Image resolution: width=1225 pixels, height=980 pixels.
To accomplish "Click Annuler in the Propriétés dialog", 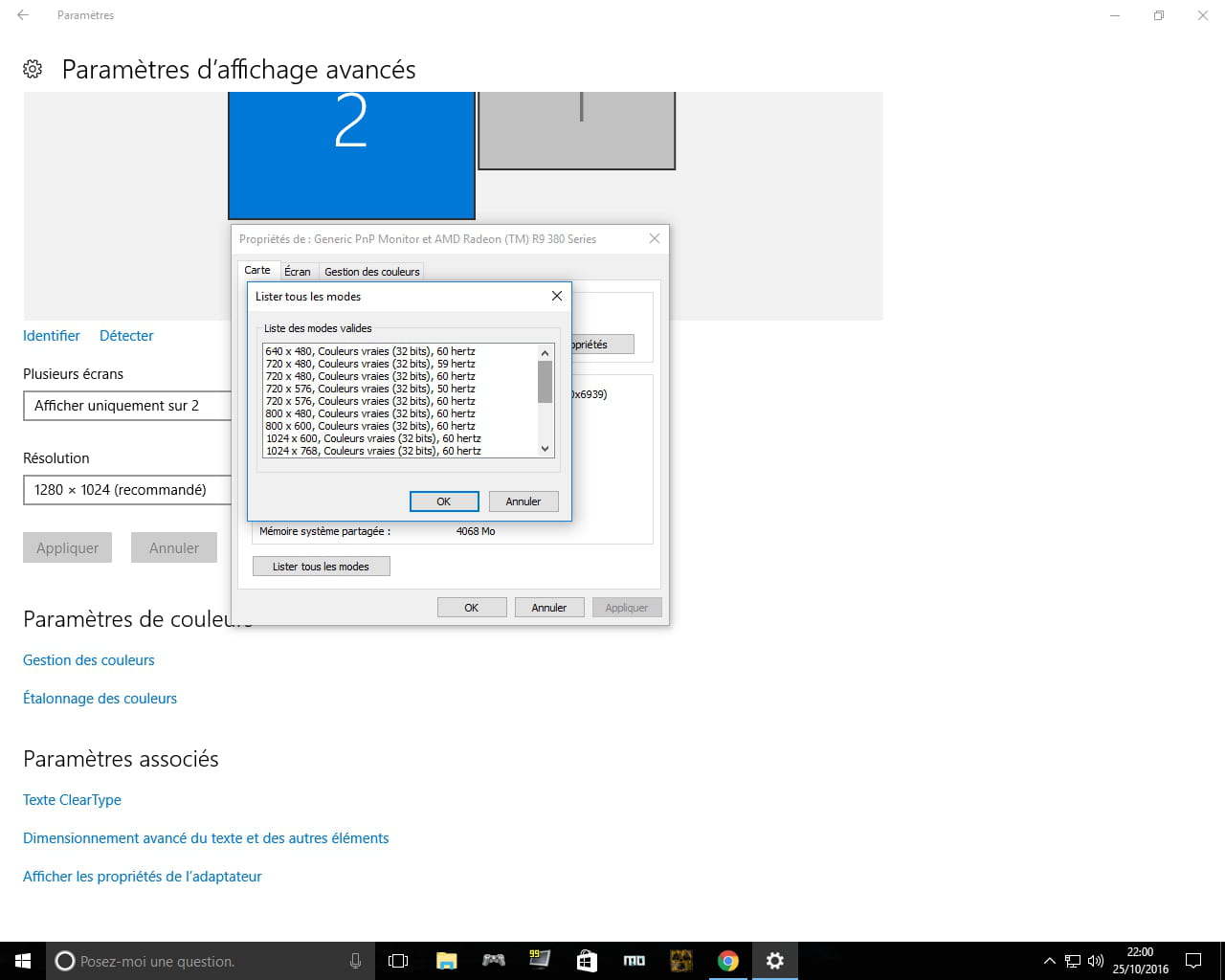I will (549, 608).
